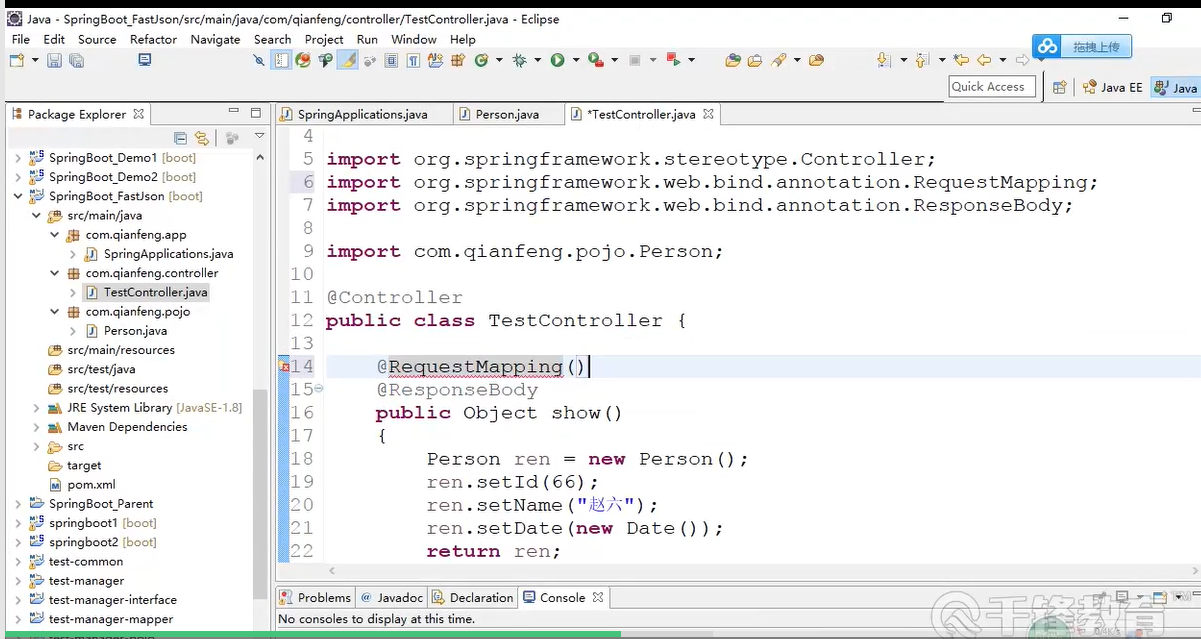The width and height of the screenshot is (1201, 639).
Task: Click the error marker on line 14
Action: (284, 367)
